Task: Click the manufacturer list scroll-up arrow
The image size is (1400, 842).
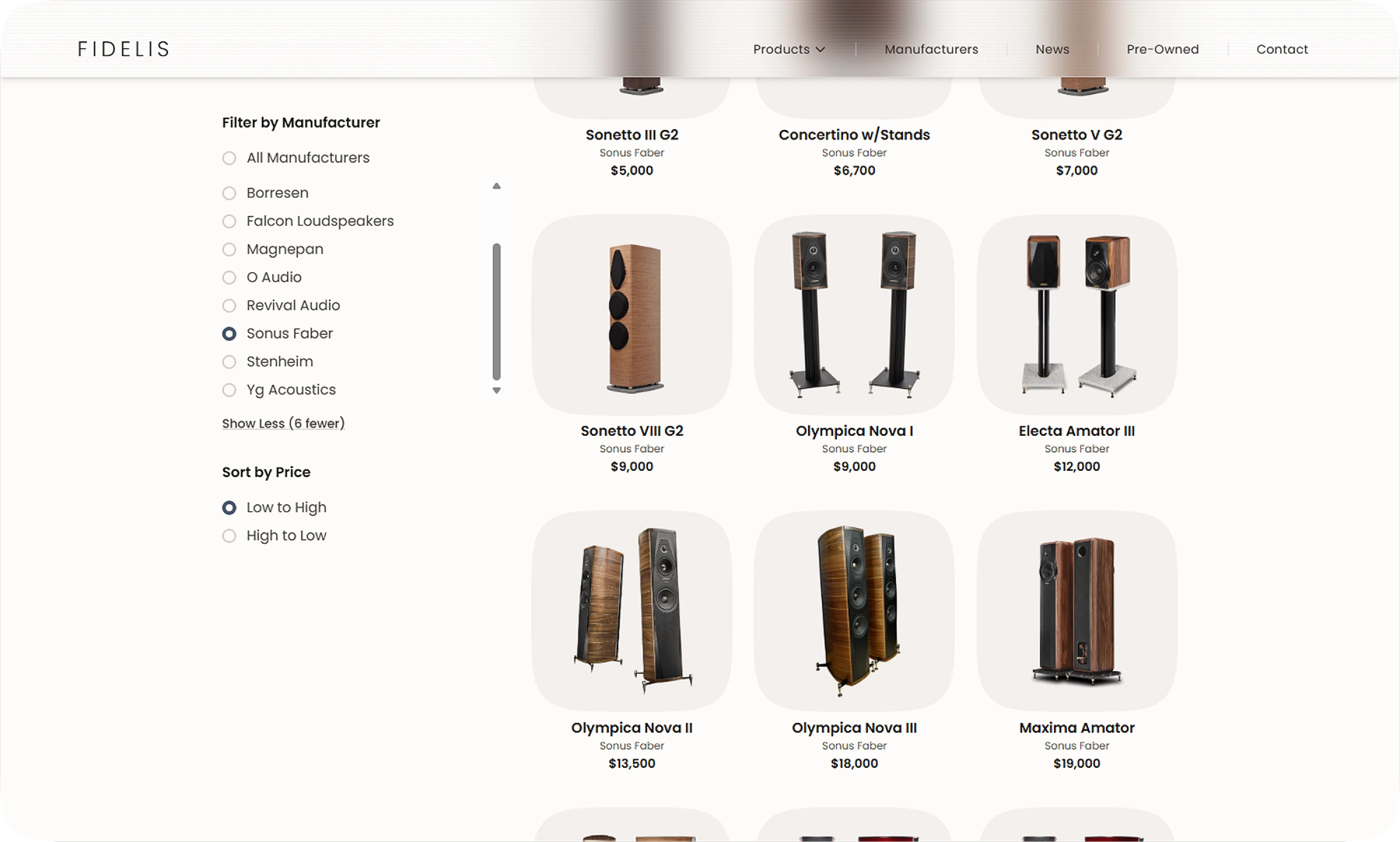Action: coord(496,186)
